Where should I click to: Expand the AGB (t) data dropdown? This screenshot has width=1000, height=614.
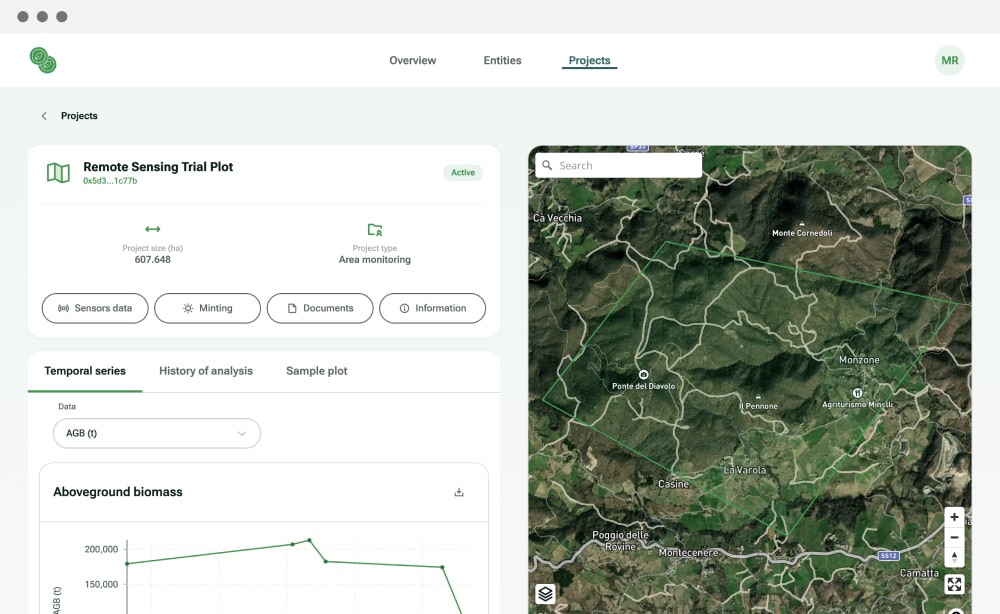[x=156, y=433]
